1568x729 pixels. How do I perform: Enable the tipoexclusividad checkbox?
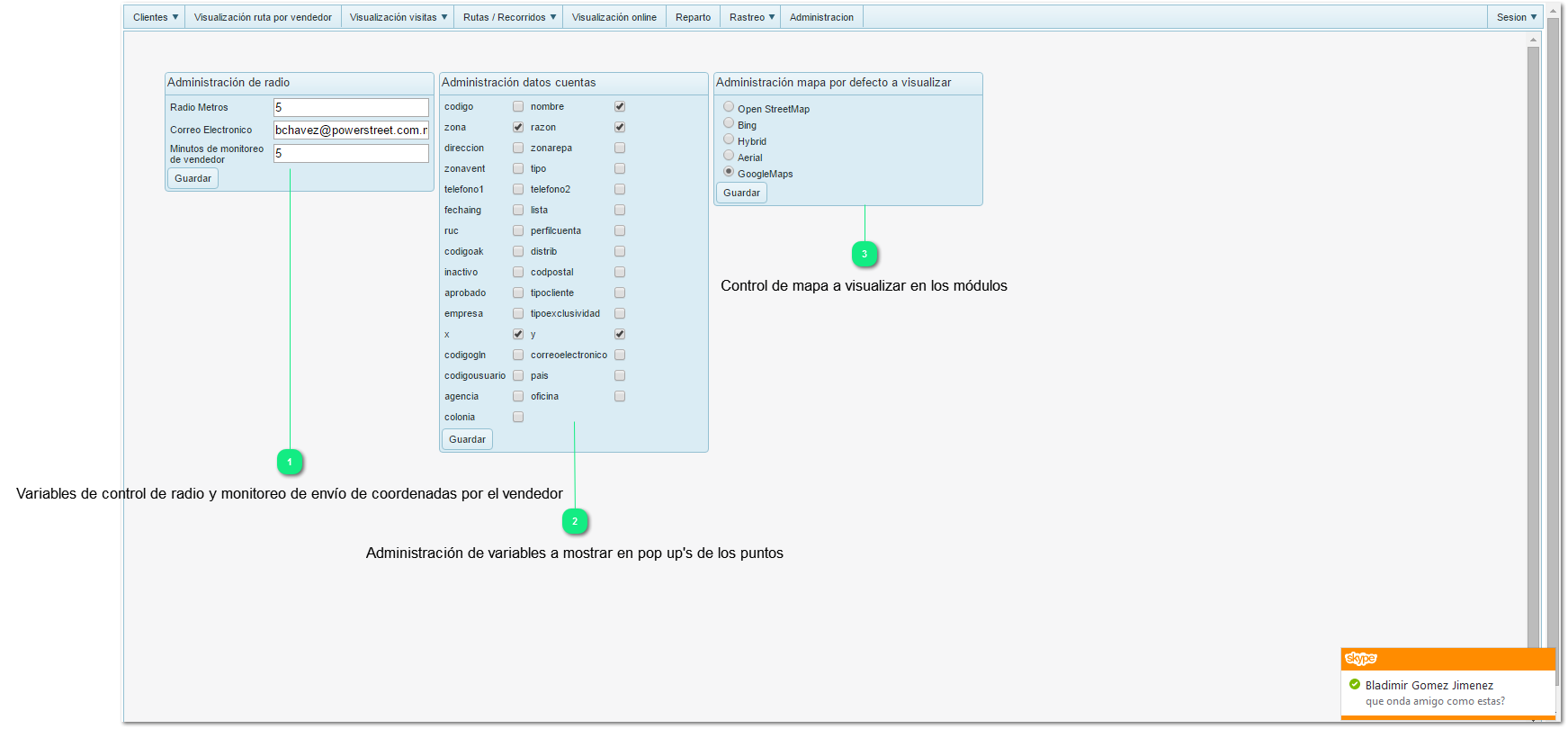(620, 313)
